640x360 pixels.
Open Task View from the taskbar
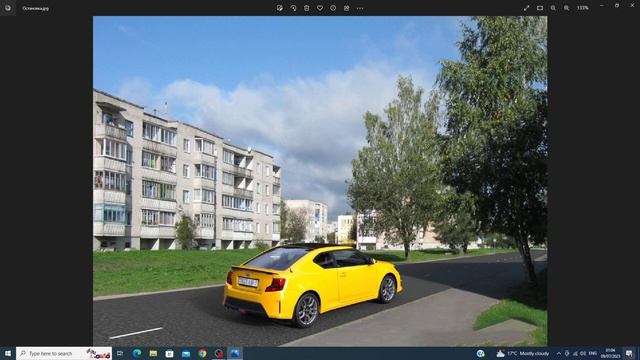pos(120,353)
